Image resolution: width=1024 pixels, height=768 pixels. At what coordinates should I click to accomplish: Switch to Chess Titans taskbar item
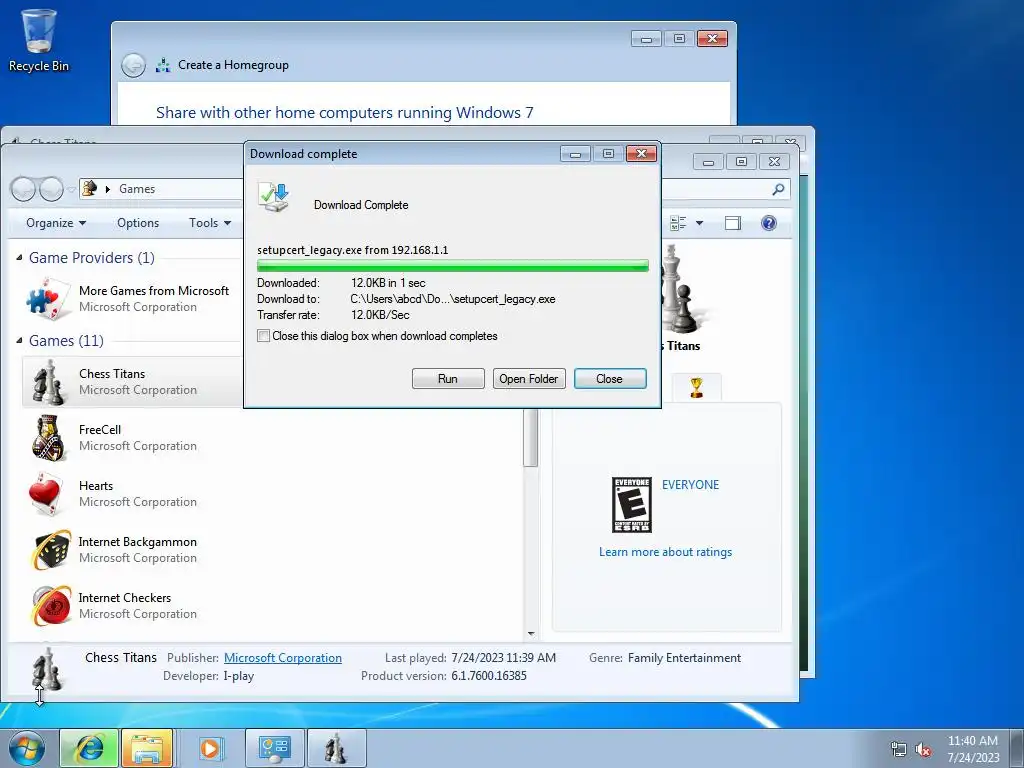pyautogui.click(x=336, y=748)
